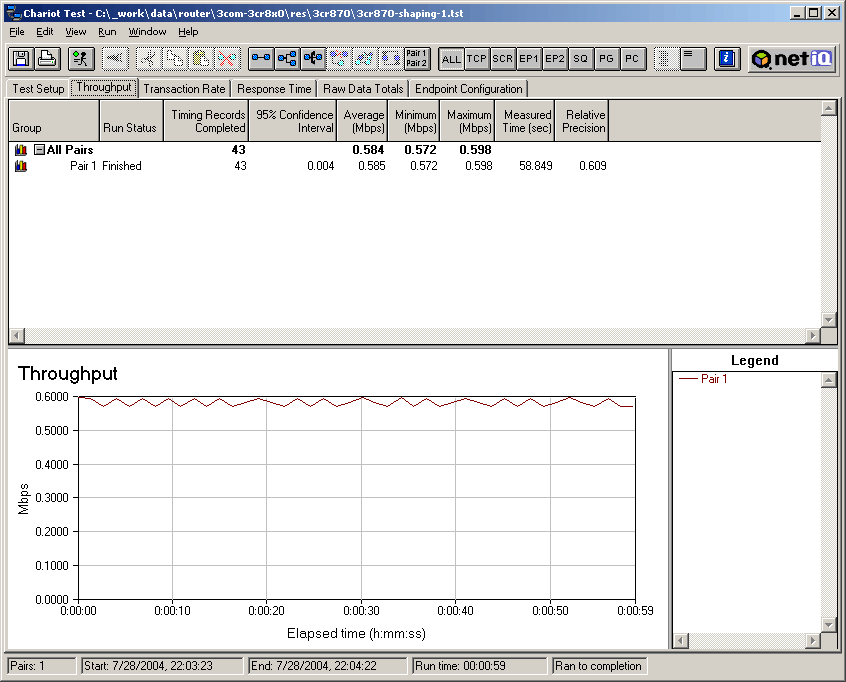Click the NetIQ logo button
This screenshot has width=846, height=682.
click(x=791, y=59)
